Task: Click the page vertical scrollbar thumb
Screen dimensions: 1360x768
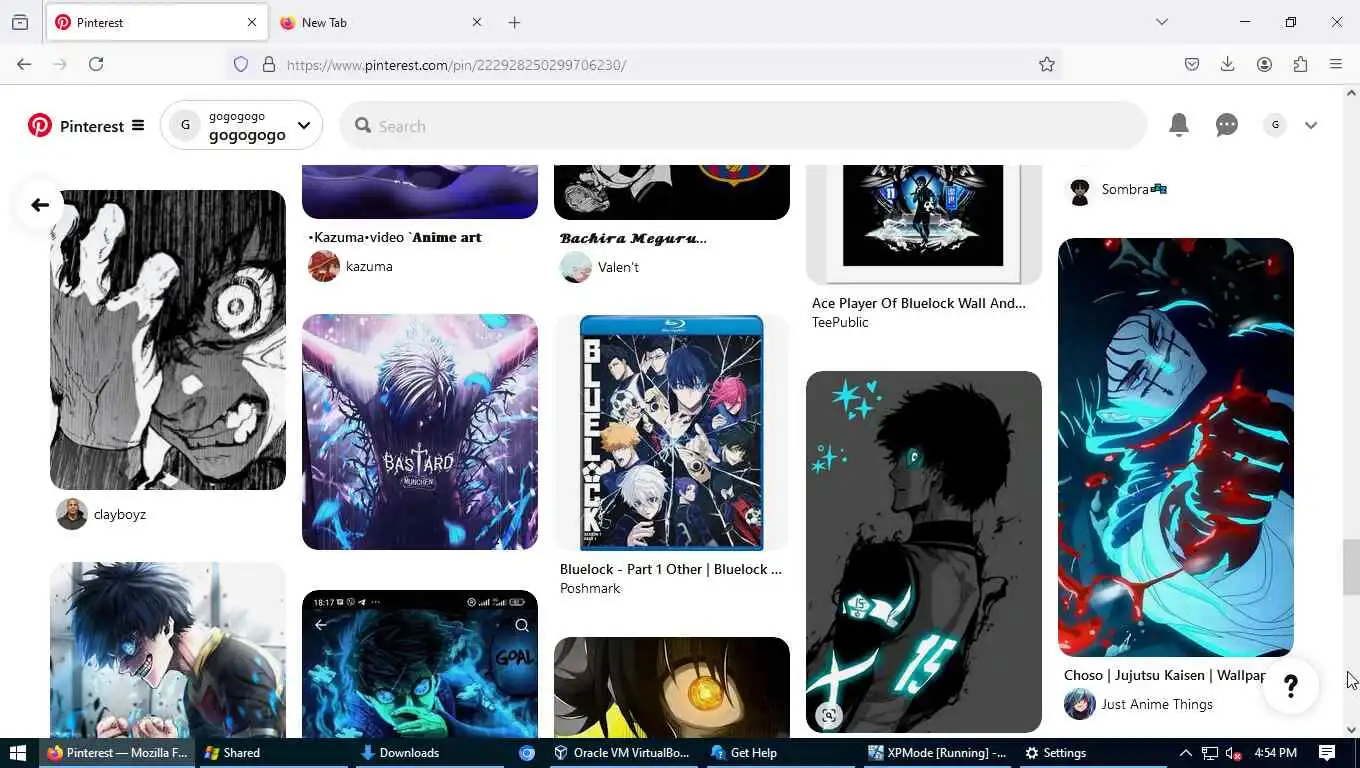Action: [x=1351, y=566]
